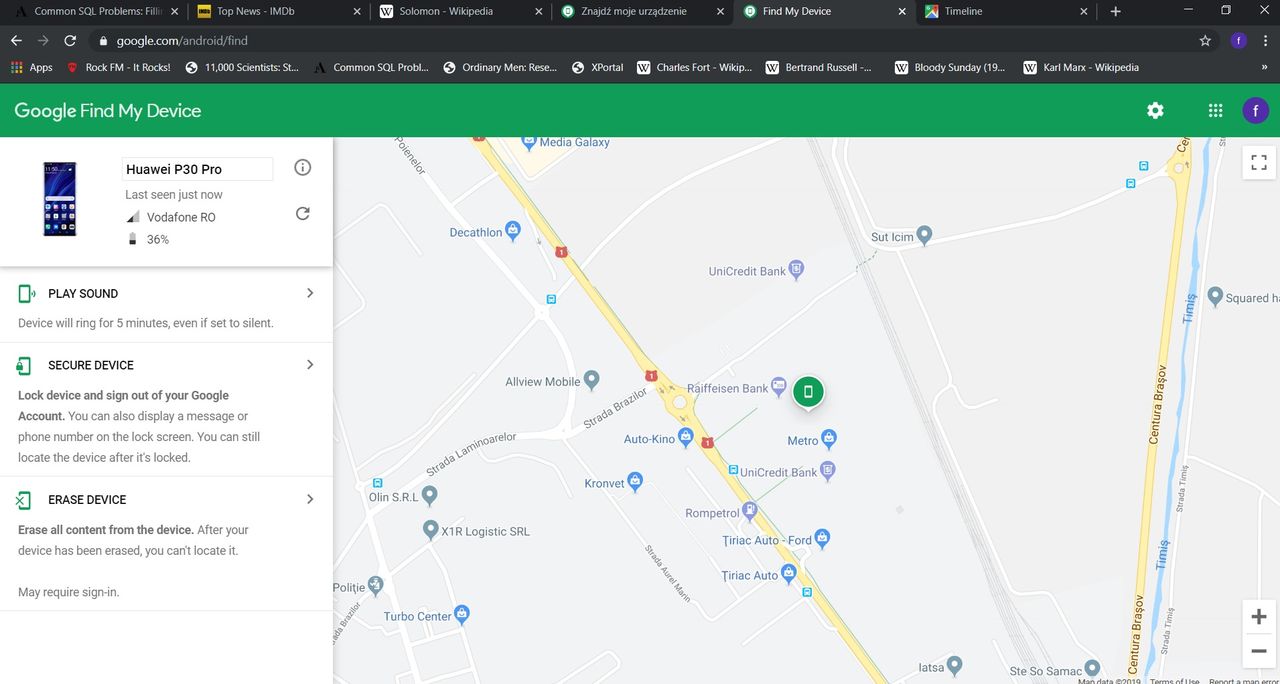The height and width of the screenshot is (684, 1280).
Task: Show device info for Huawei P30 Pro
Action: [303, 168]
